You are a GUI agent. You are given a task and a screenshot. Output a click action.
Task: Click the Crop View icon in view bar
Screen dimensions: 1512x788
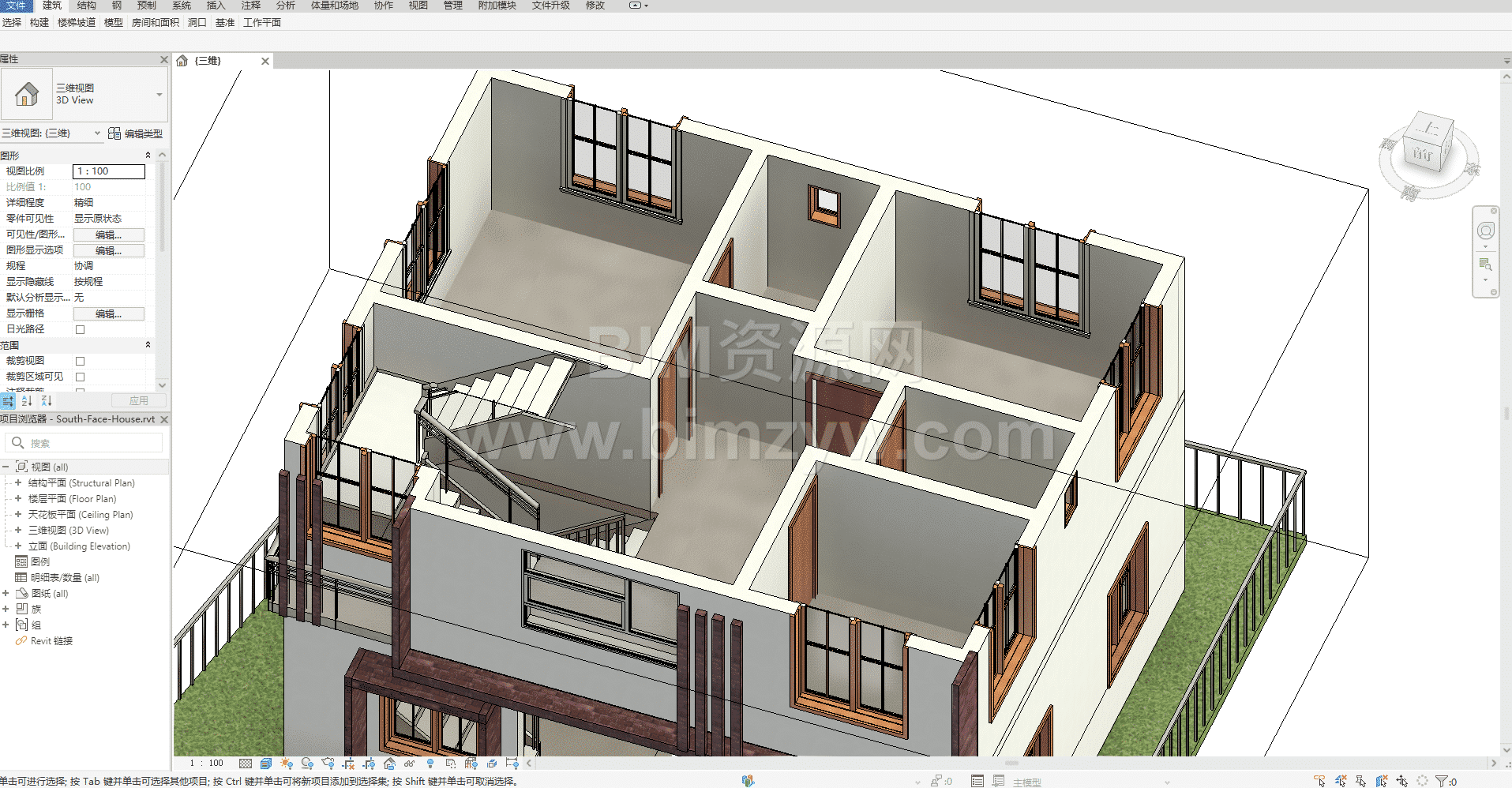[348, 764]
